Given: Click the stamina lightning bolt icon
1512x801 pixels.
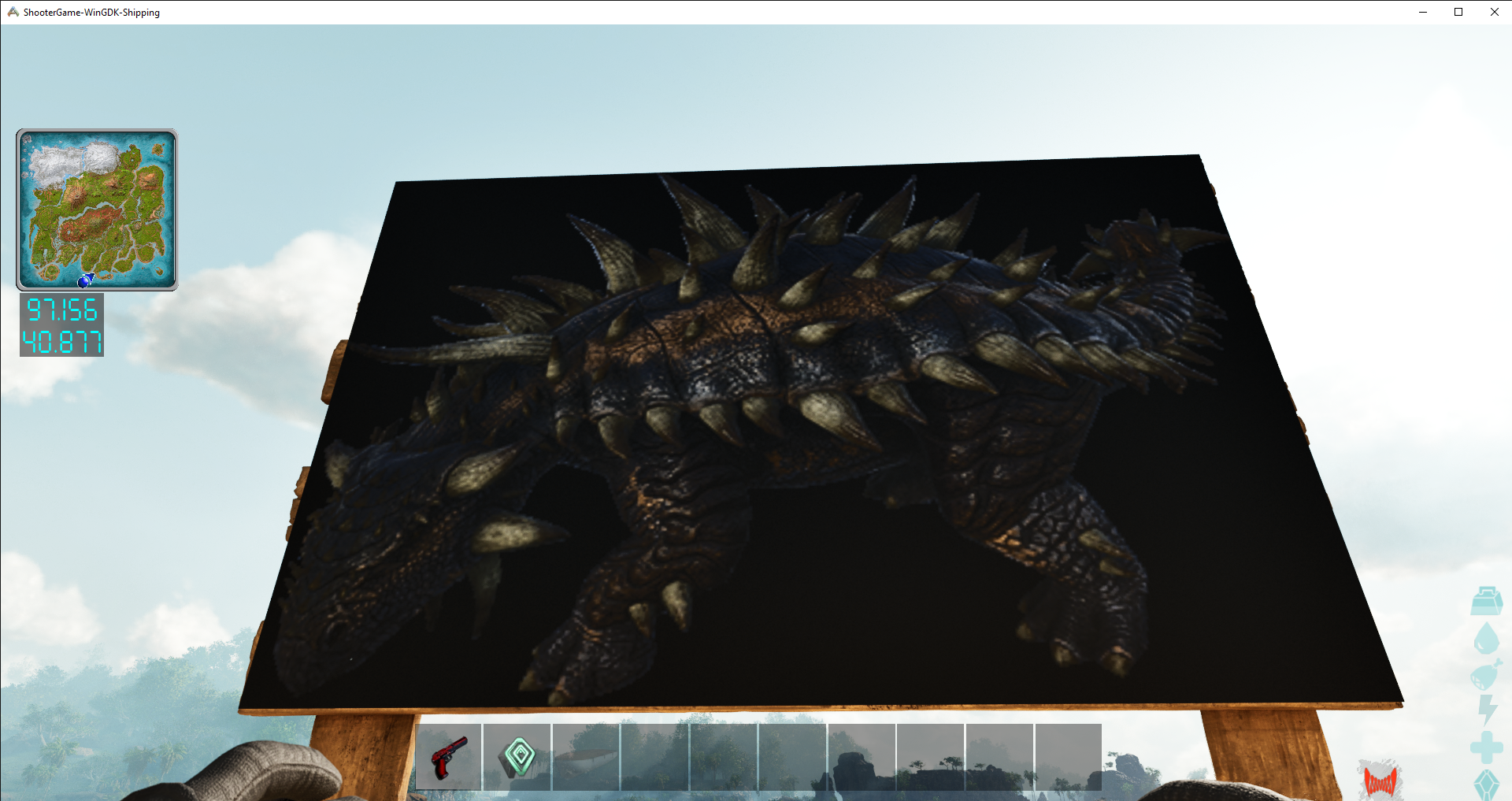Looking at the screenshot, I should pyautogui.click(x=1487, y=710).
